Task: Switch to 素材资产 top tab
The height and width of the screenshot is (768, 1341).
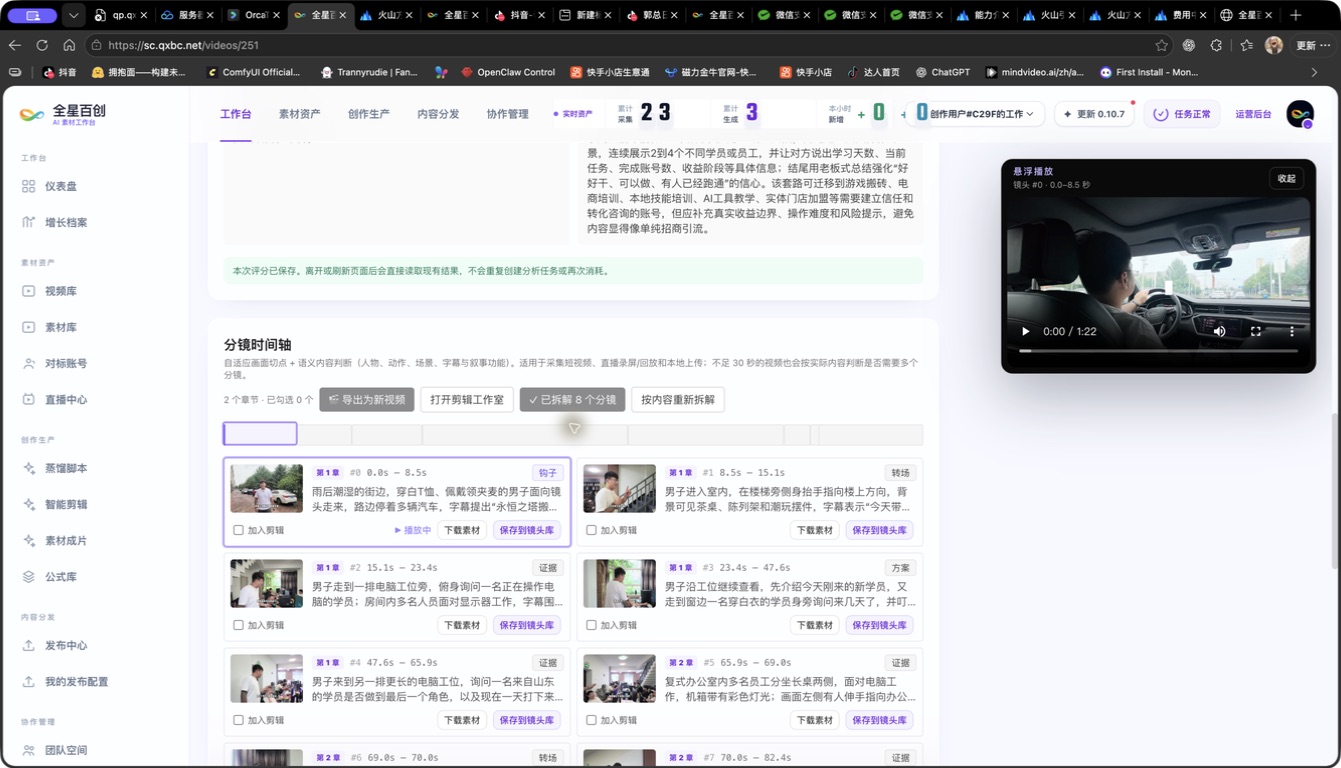Action: [x=299, y=114]
